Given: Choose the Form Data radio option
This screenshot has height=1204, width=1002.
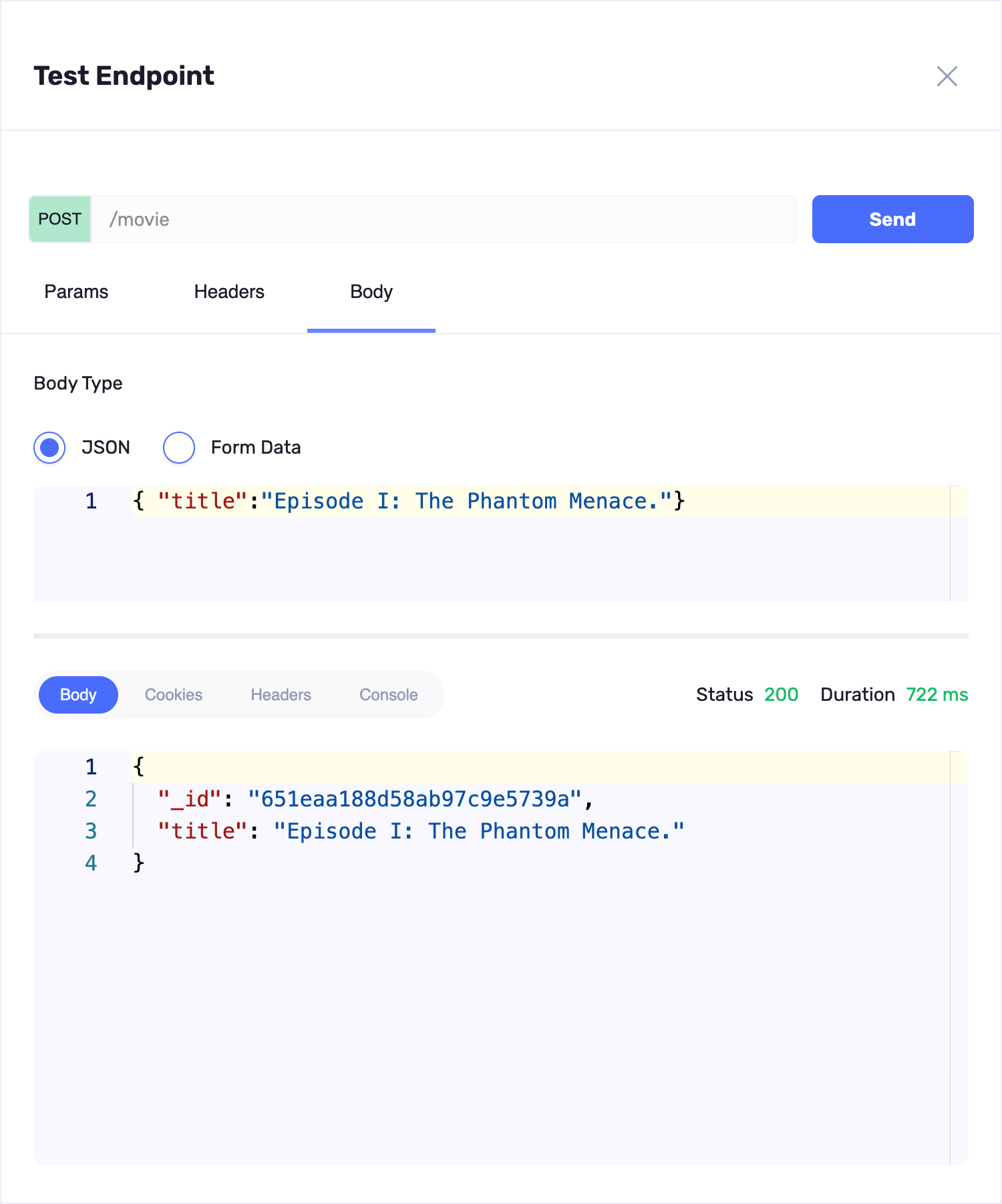Looking at the screenshot, I should 179,448.
